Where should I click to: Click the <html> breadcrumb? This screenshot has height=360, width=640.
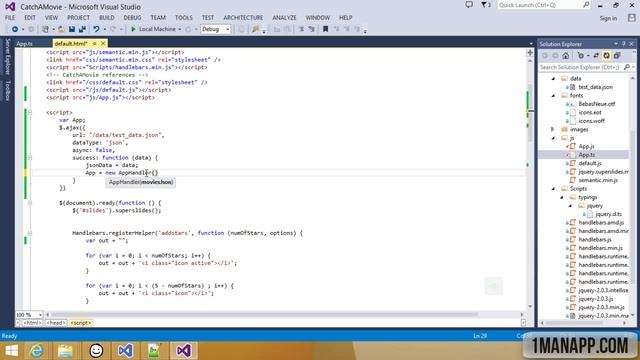pos(32,323)
